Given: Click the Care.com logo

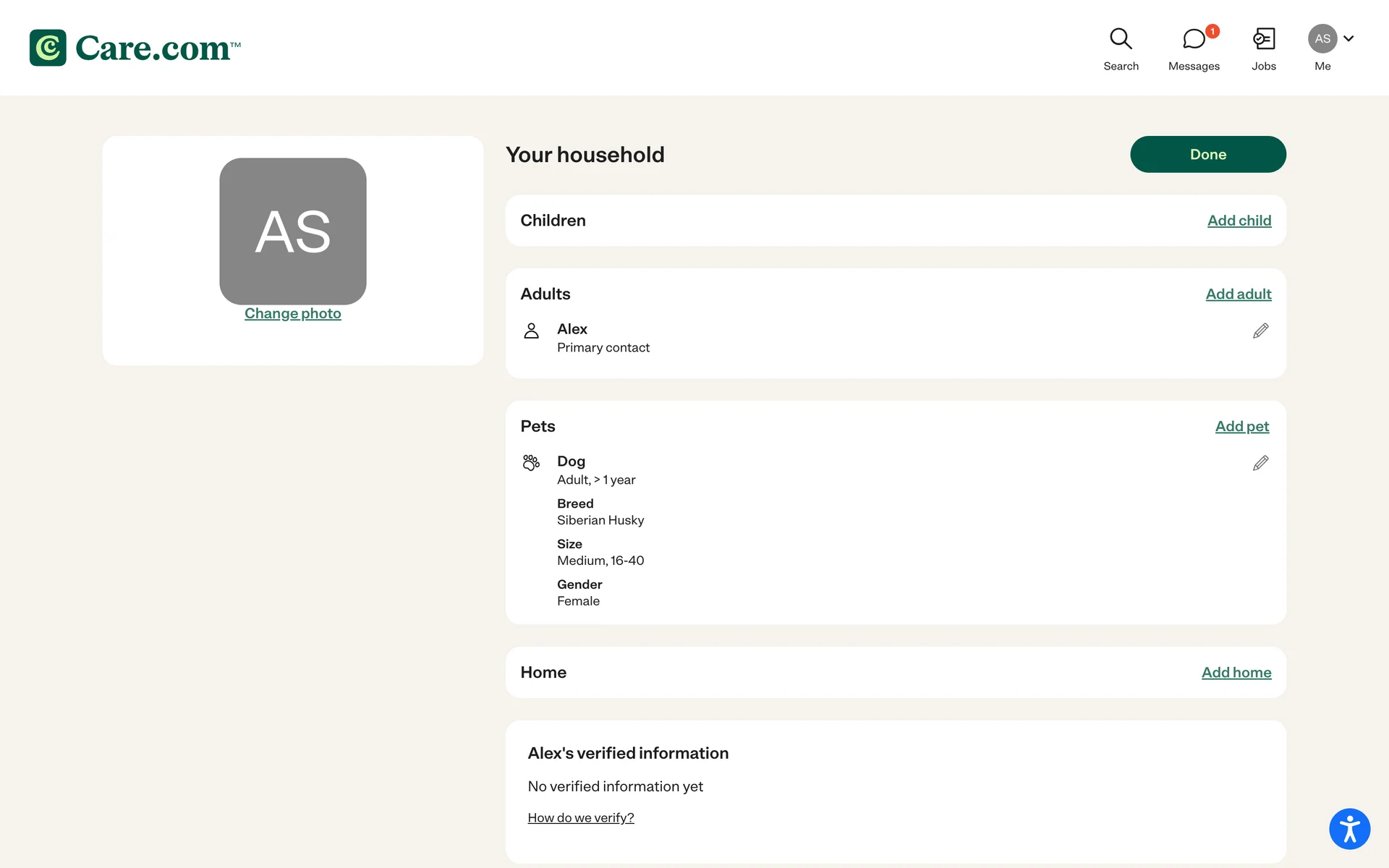Looking at the screenshot, I should 135,48.
